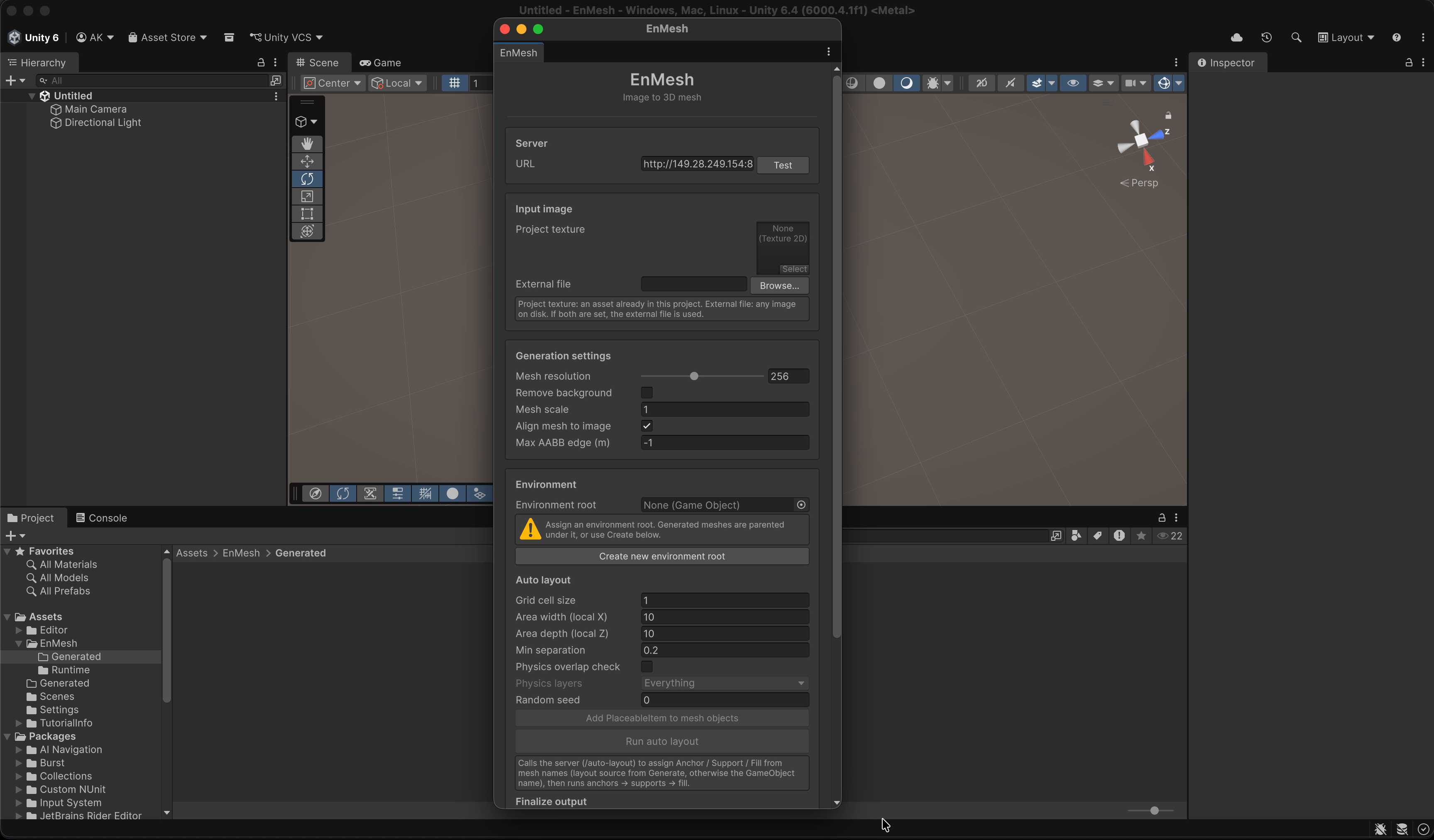Open Undo History icon in top toolbar
This screenshot has width=1434, height=840.
pyautogui.click(x=1266, y=37)
